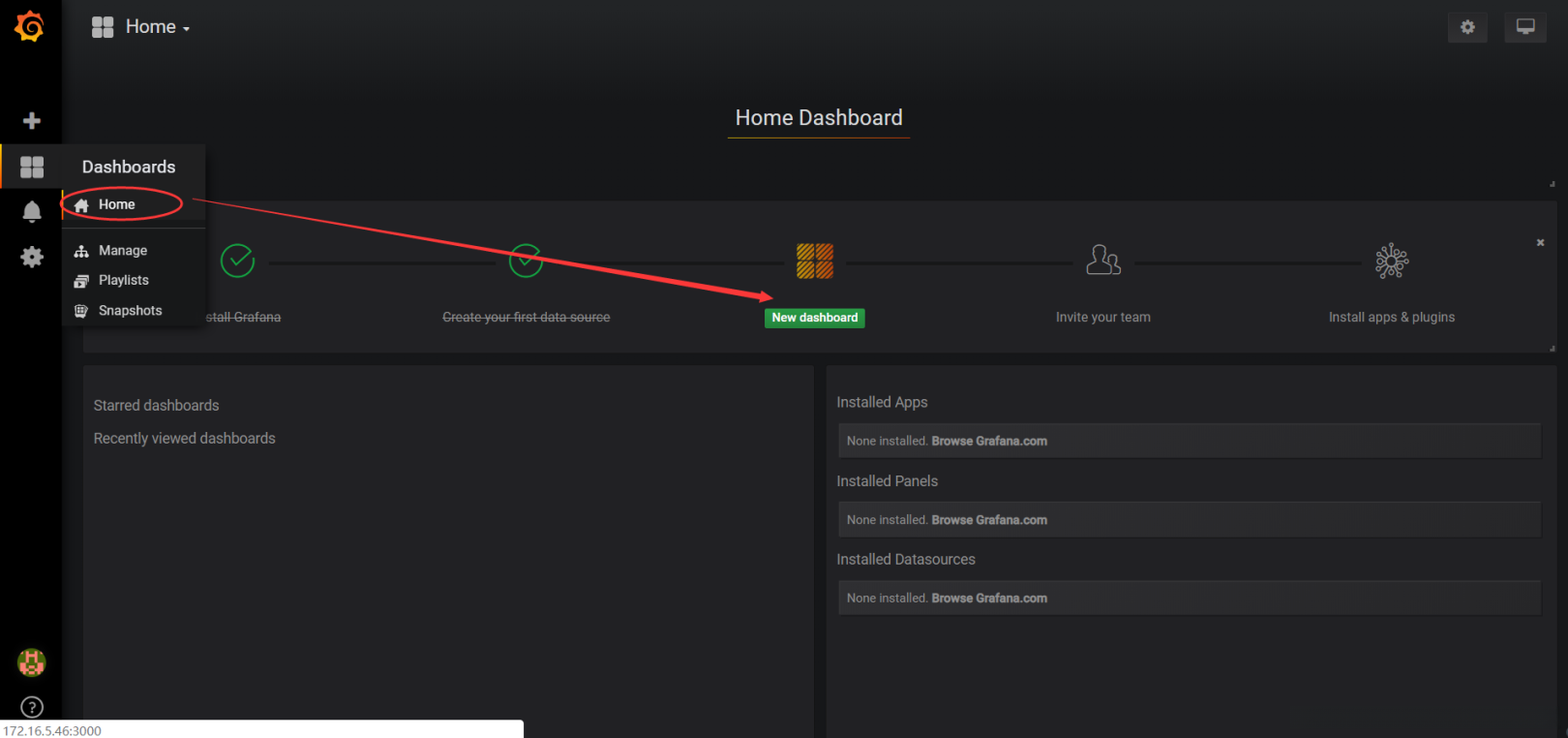
Task: Dismiss the getting started panel
Action: (1540, 242)
